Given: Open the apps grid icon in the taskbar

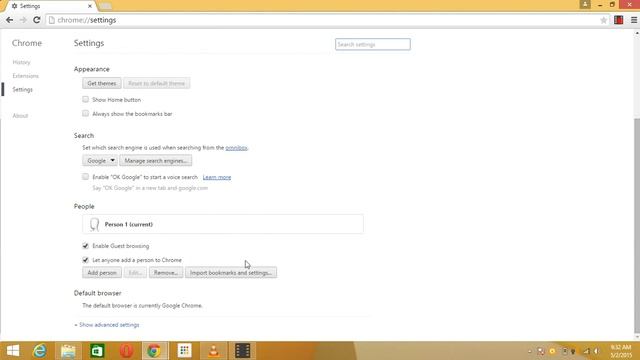Looking at the screenshot, I should (184, 351).
